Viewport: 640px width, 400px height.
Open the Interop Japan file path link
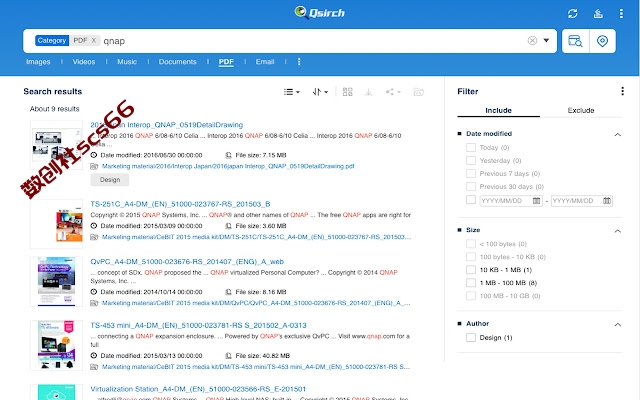click(228, 166)
